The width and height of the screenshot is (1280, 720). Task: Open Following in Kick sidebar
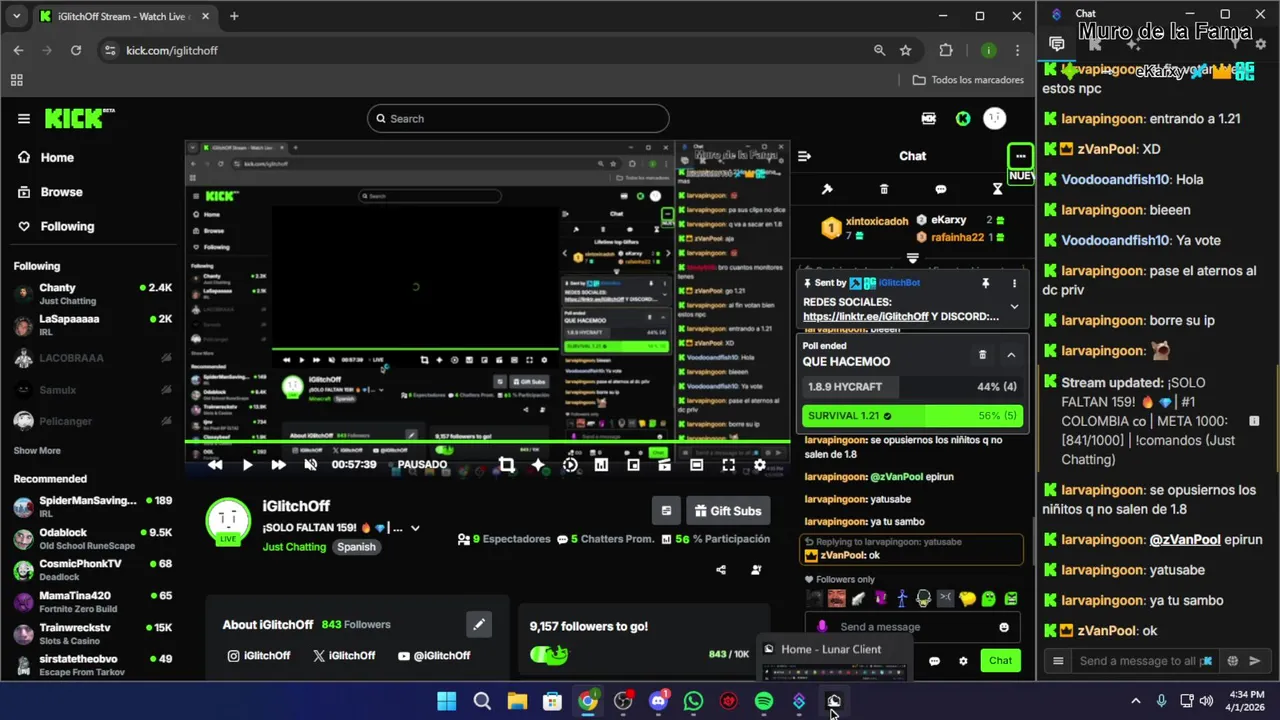pyautogui.click(x=67, y=226)
